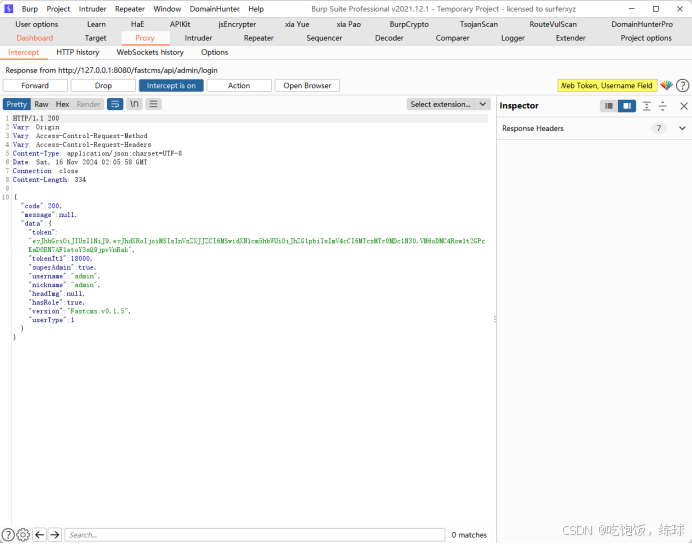The width and height of the screenshot is (692, 544).
Task: Open the User options tab
Action: tap(37, 24)
